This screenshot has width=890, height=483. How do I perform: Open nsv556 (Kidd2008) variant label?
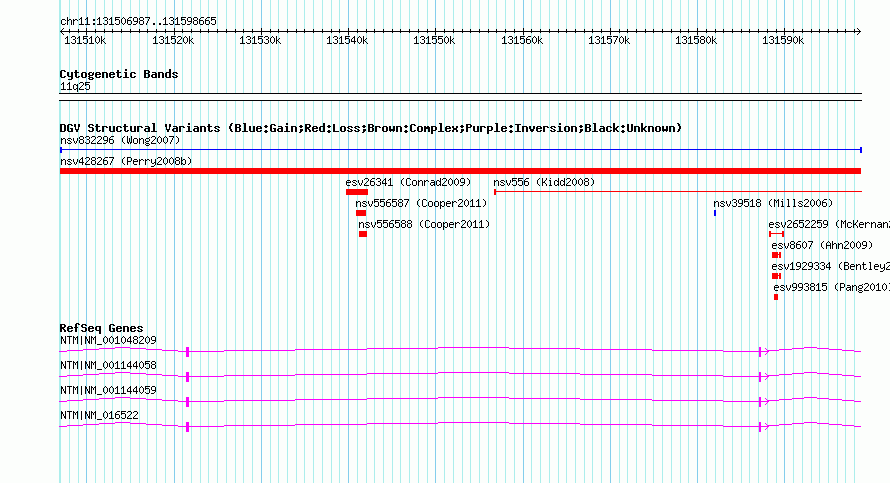coord(544,182)
